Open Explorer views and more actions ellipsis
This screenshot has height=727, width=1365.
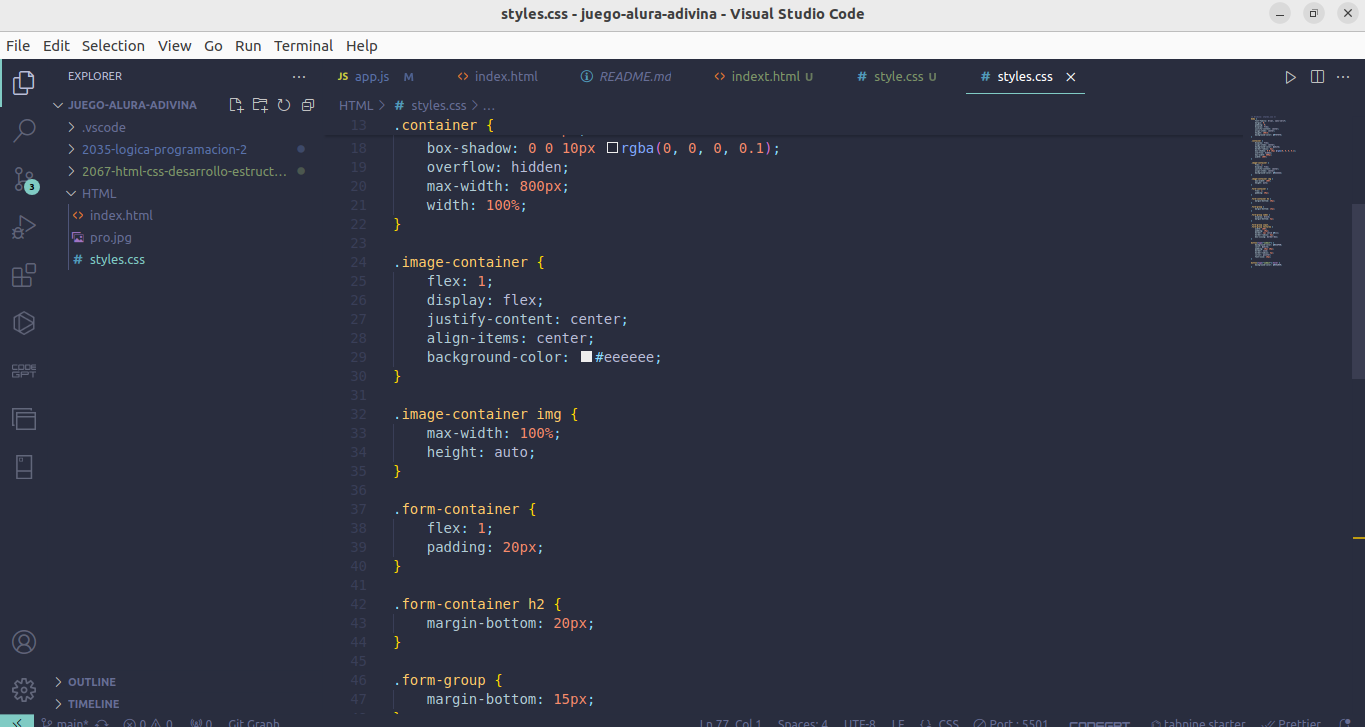[299, 76]
